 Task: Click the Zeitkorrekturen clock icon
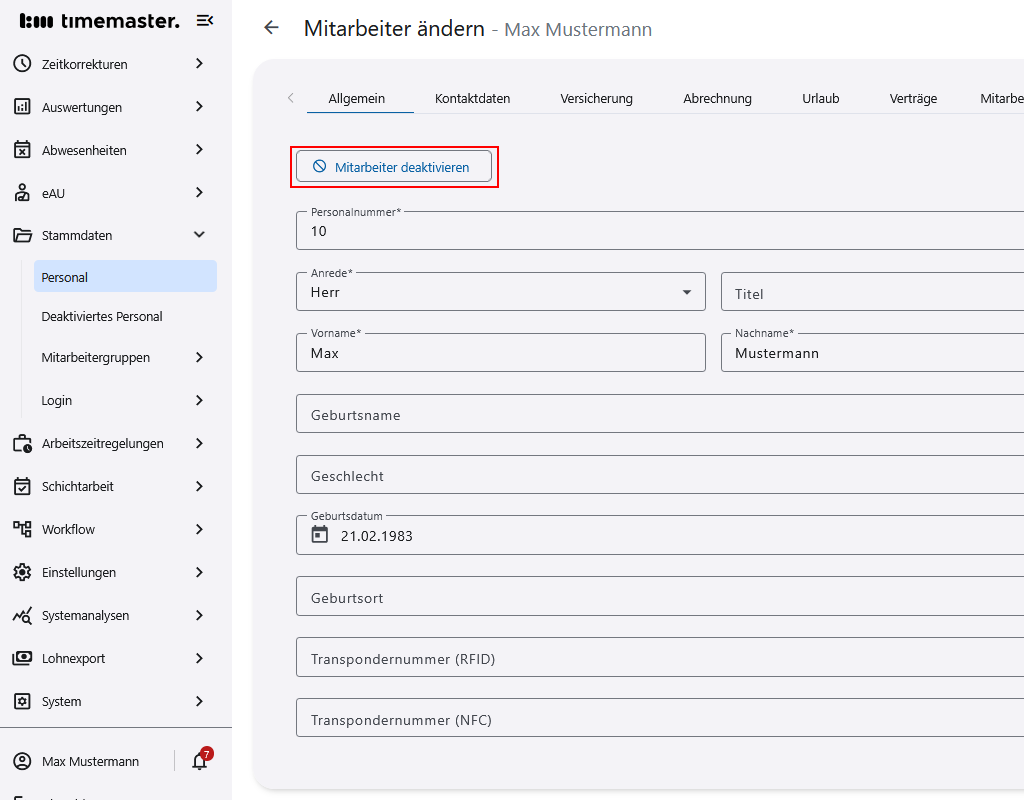(x=22, y=64)
